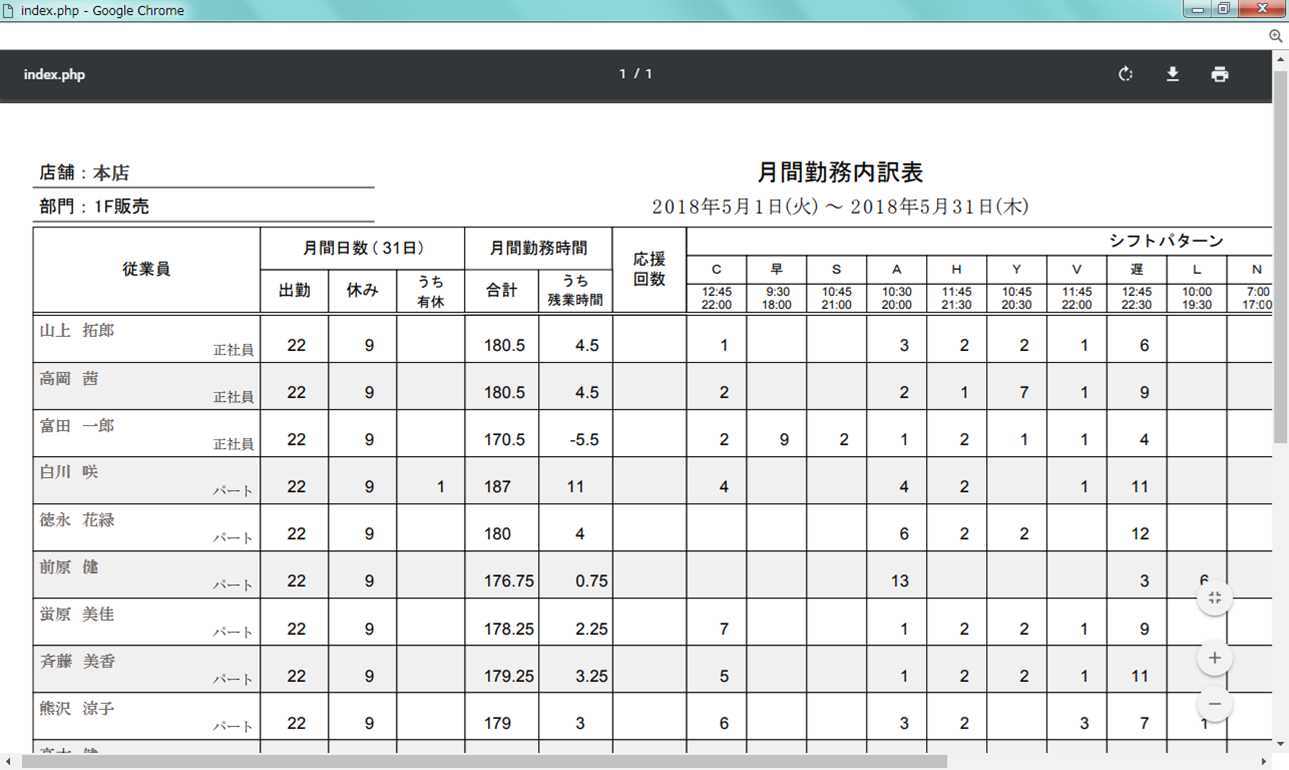The height and width of the screenshot is (770, 1289).
Task: Click the 部門：1F販売 label
Action: pos(95,206)
